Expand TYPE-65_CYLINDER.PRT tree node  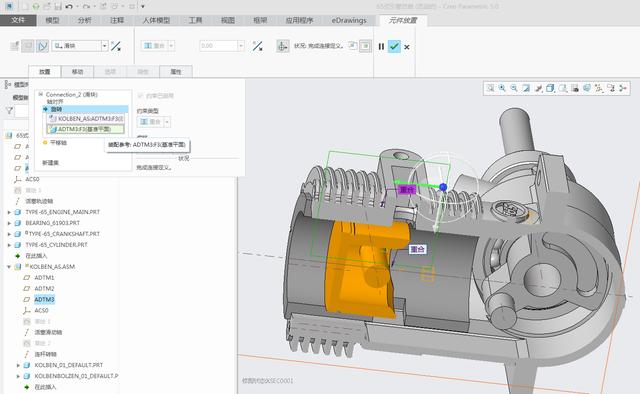coord(9,245)
